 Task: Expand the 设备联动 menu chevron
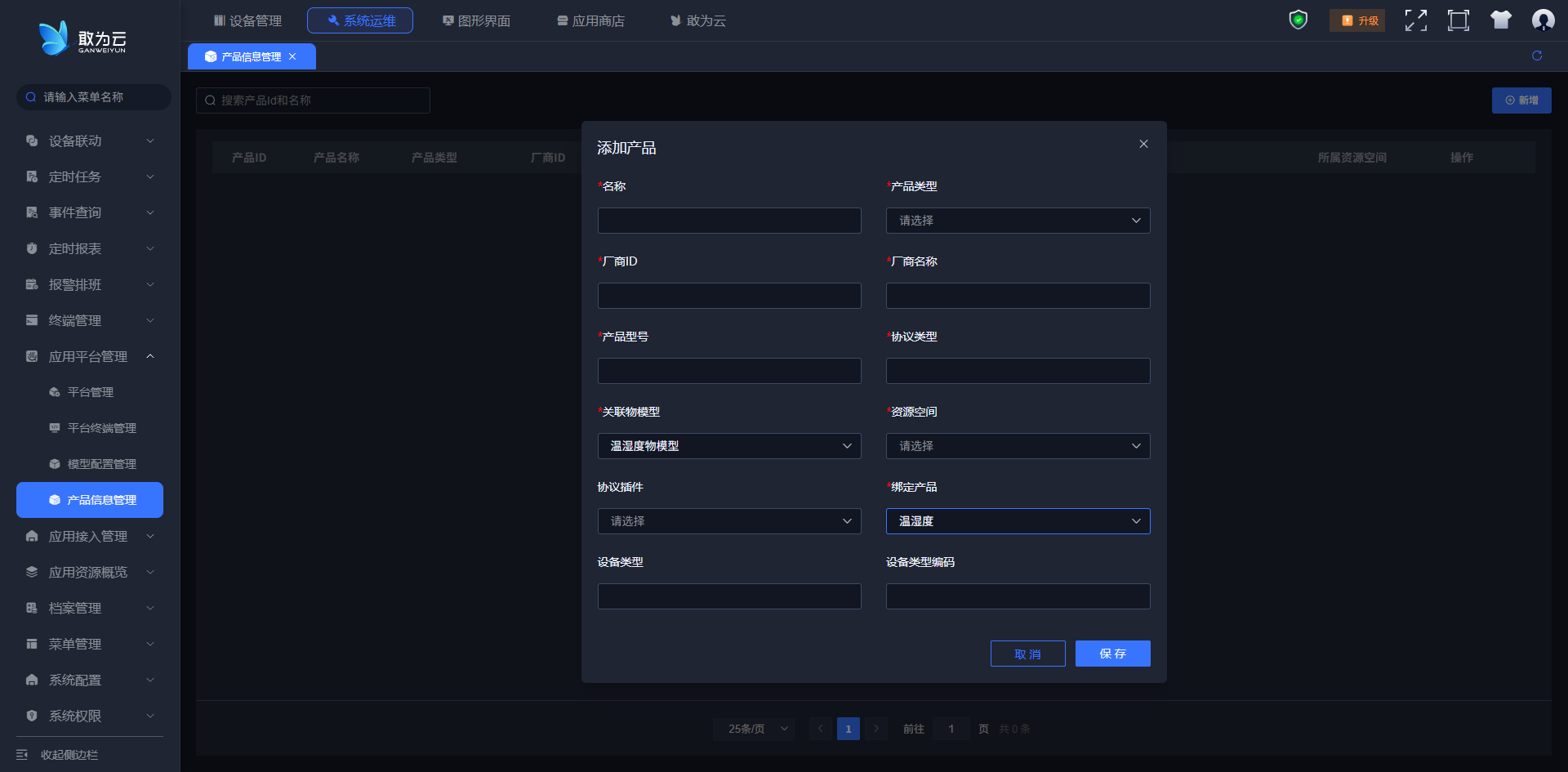tap(150, 141)
